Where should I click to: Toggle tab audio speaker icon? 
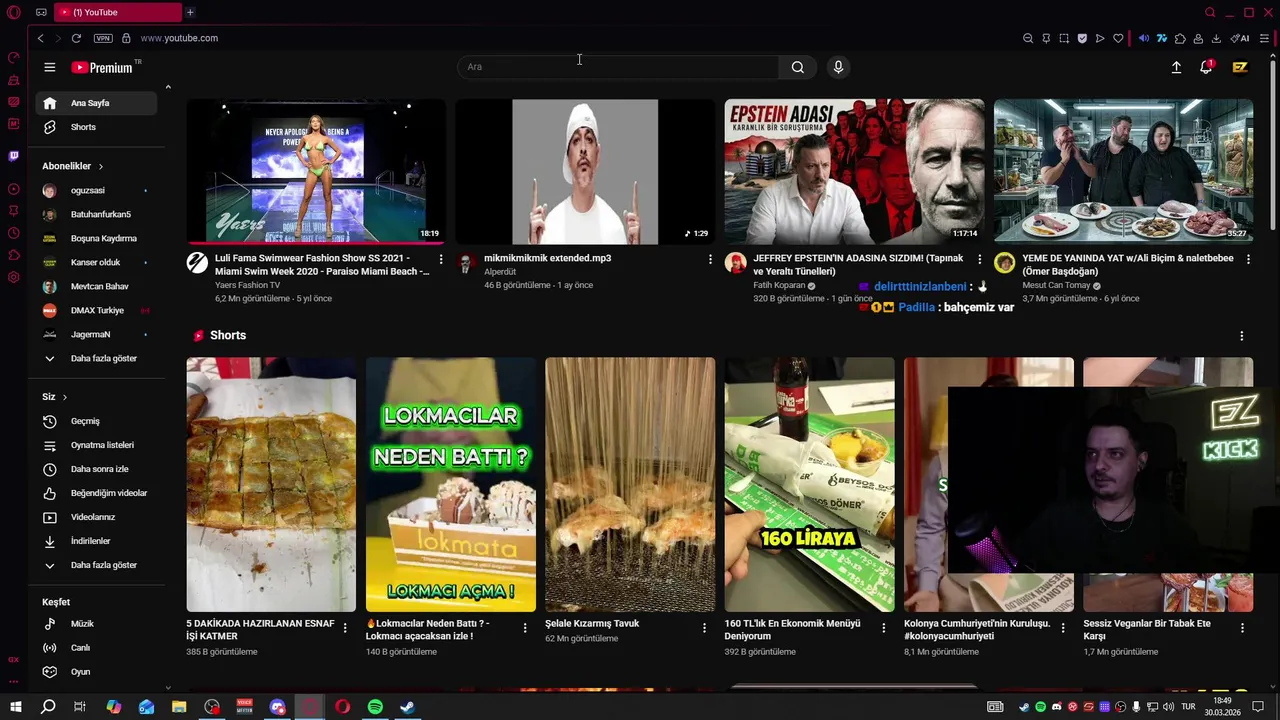(1144, 38)
